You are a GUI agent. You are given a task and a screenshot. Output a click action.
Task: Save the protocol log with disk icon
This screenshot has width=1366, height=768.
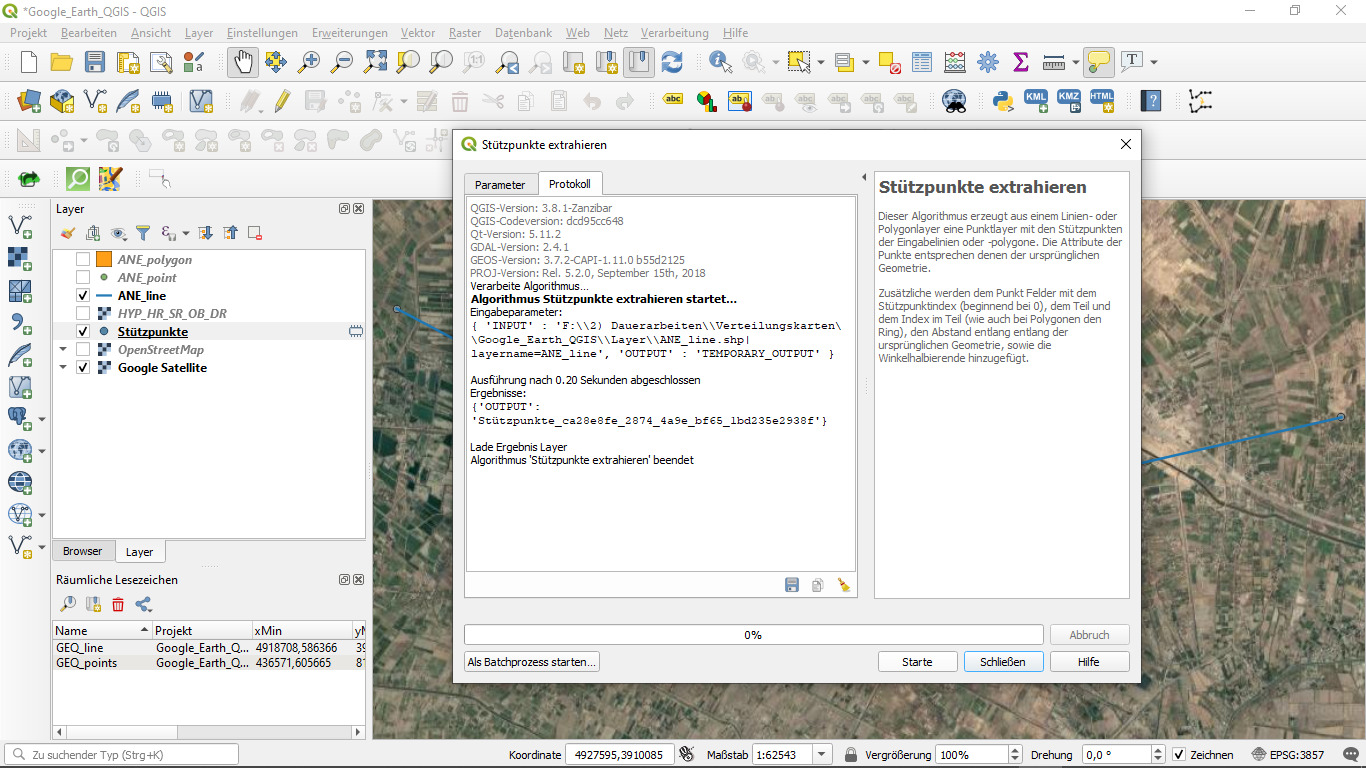click(792, 585)
